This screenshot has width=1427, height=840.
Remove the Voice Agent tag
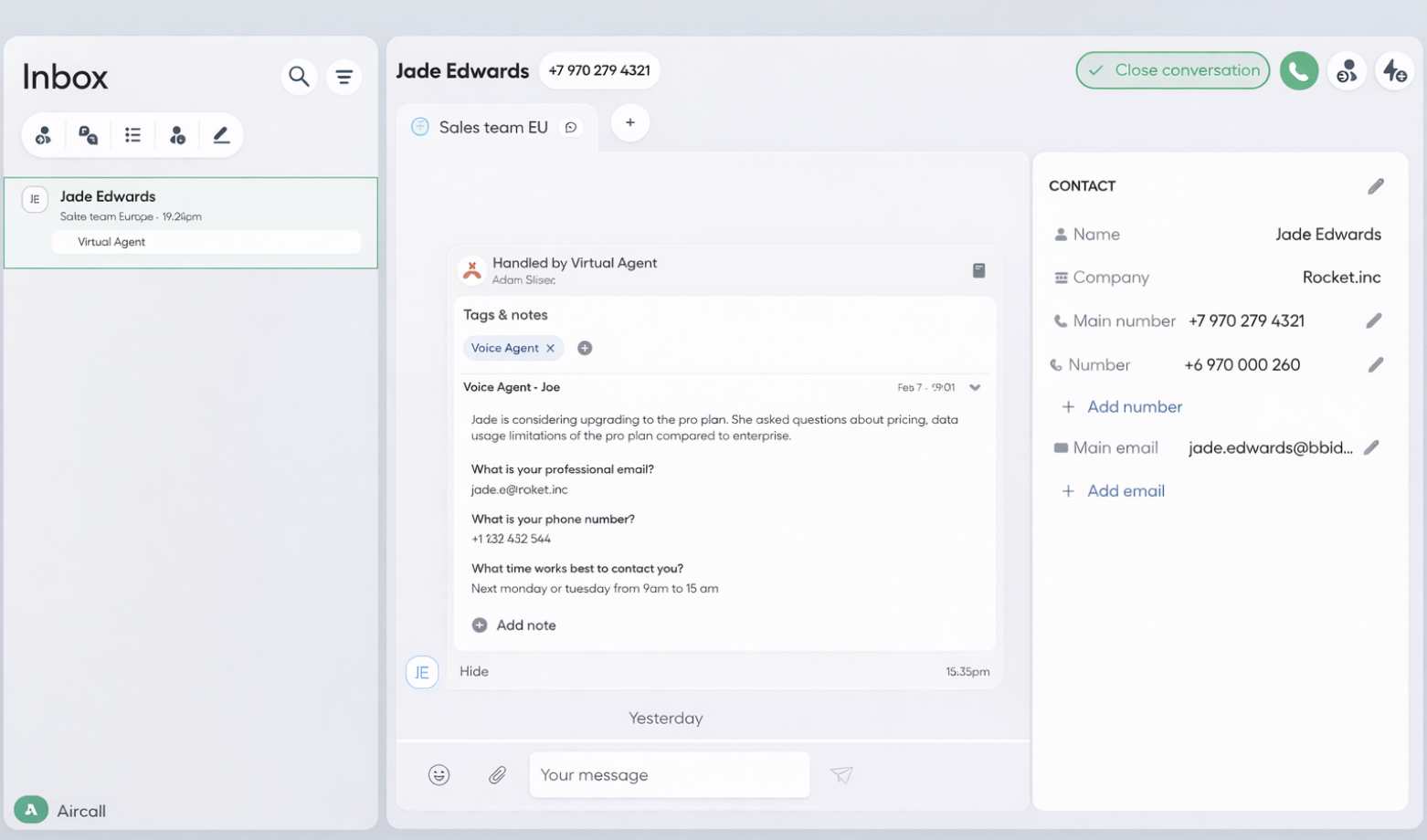551,348
